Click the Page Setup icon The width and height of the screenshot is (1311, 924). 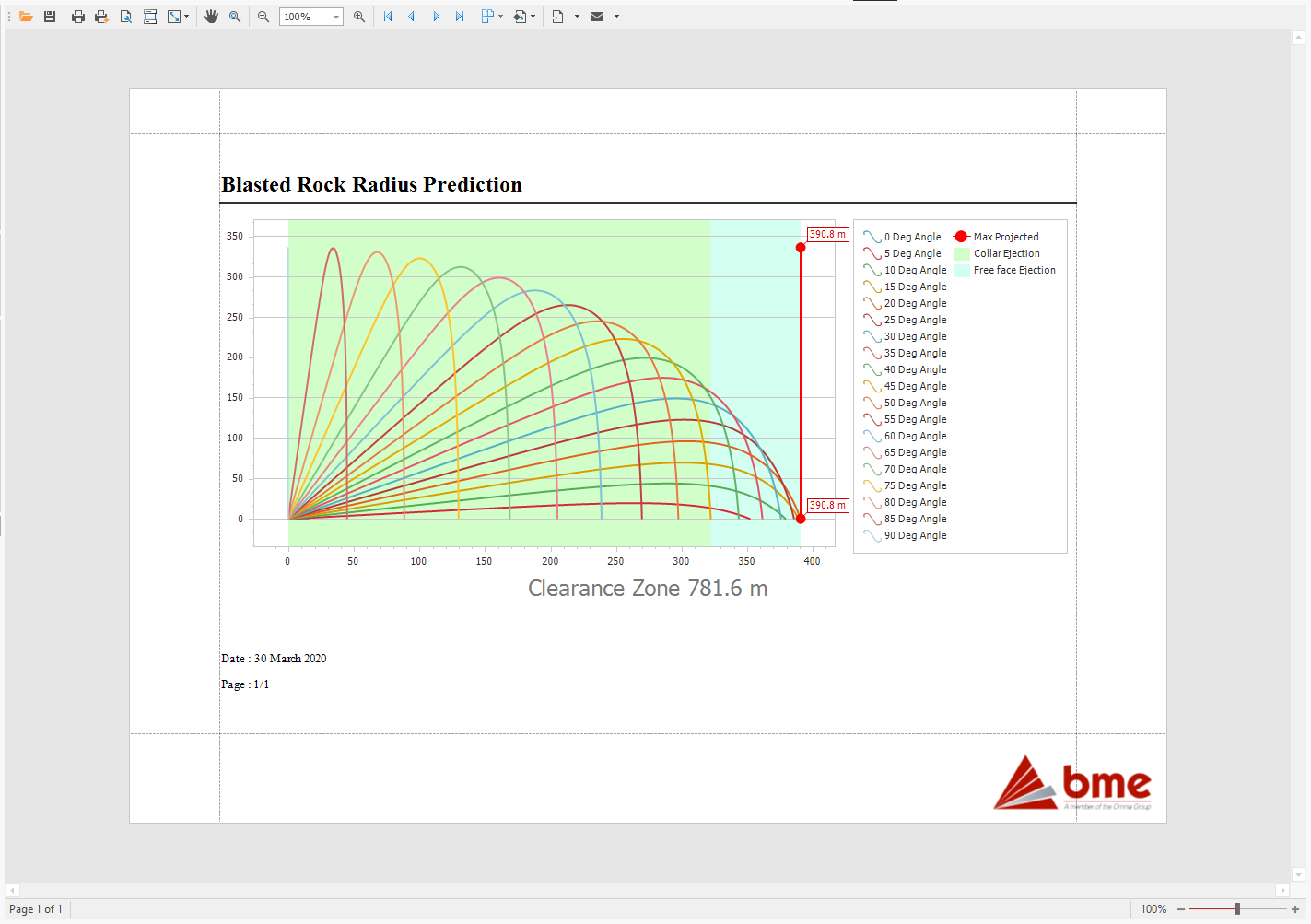point(150,17)
